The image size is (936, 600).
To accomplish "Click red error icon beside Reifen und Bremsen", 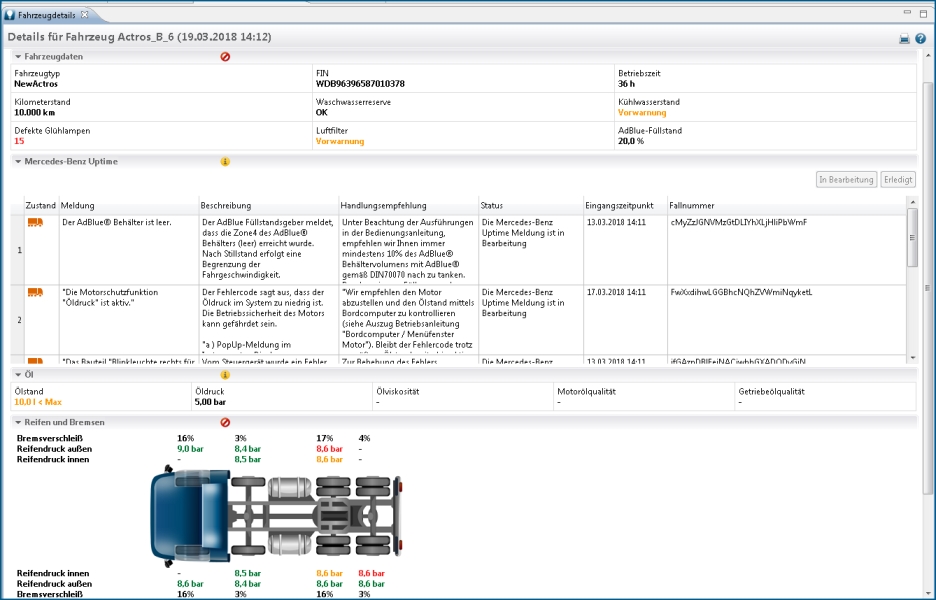I will tap(225, 423).
